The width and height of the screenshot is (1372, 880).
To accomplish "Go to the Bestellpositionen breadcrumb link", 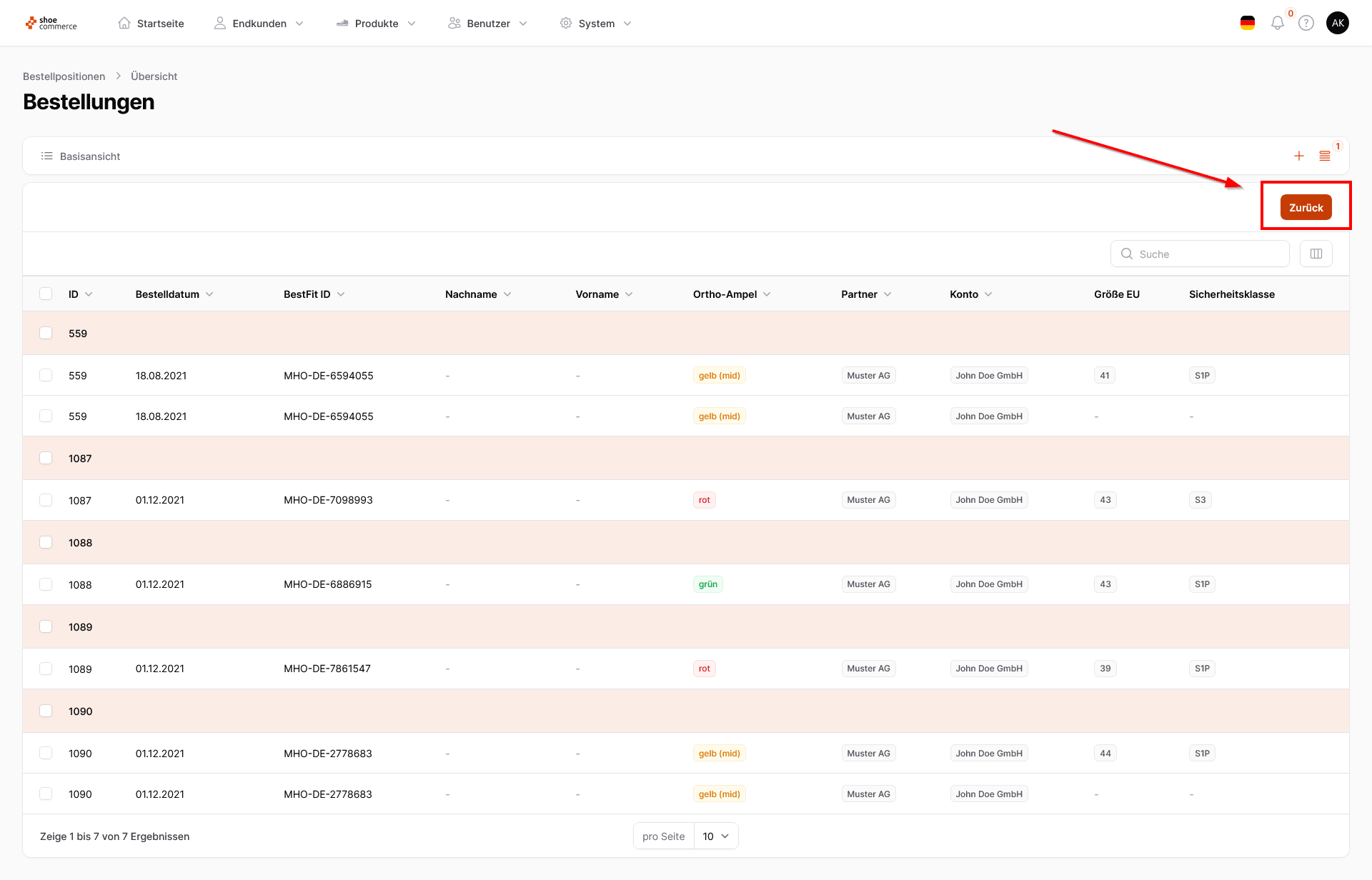I will 64,76.
